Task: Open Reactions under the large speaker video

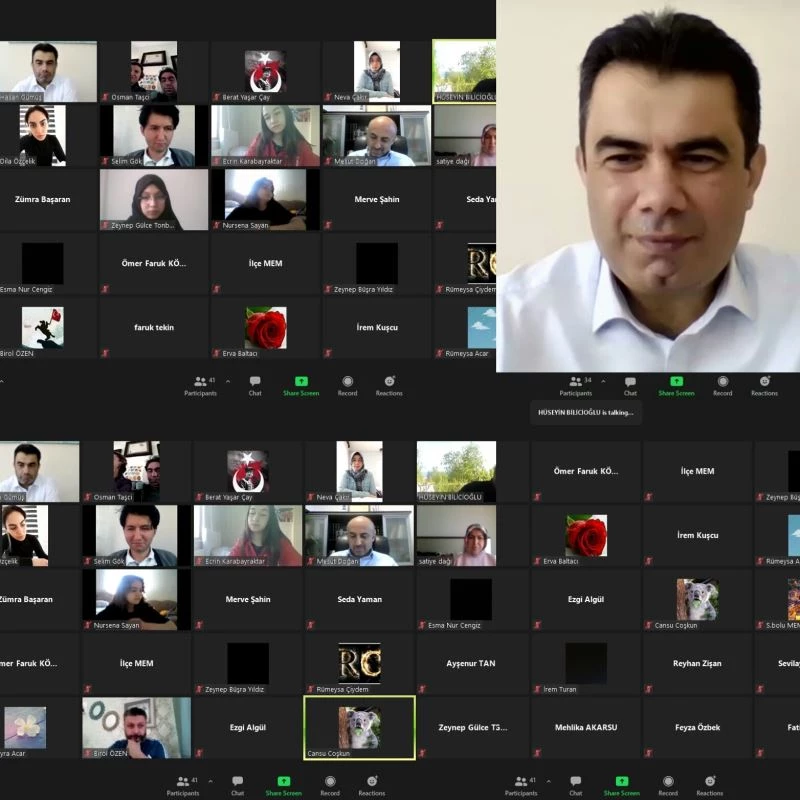Action: point(764,385)
